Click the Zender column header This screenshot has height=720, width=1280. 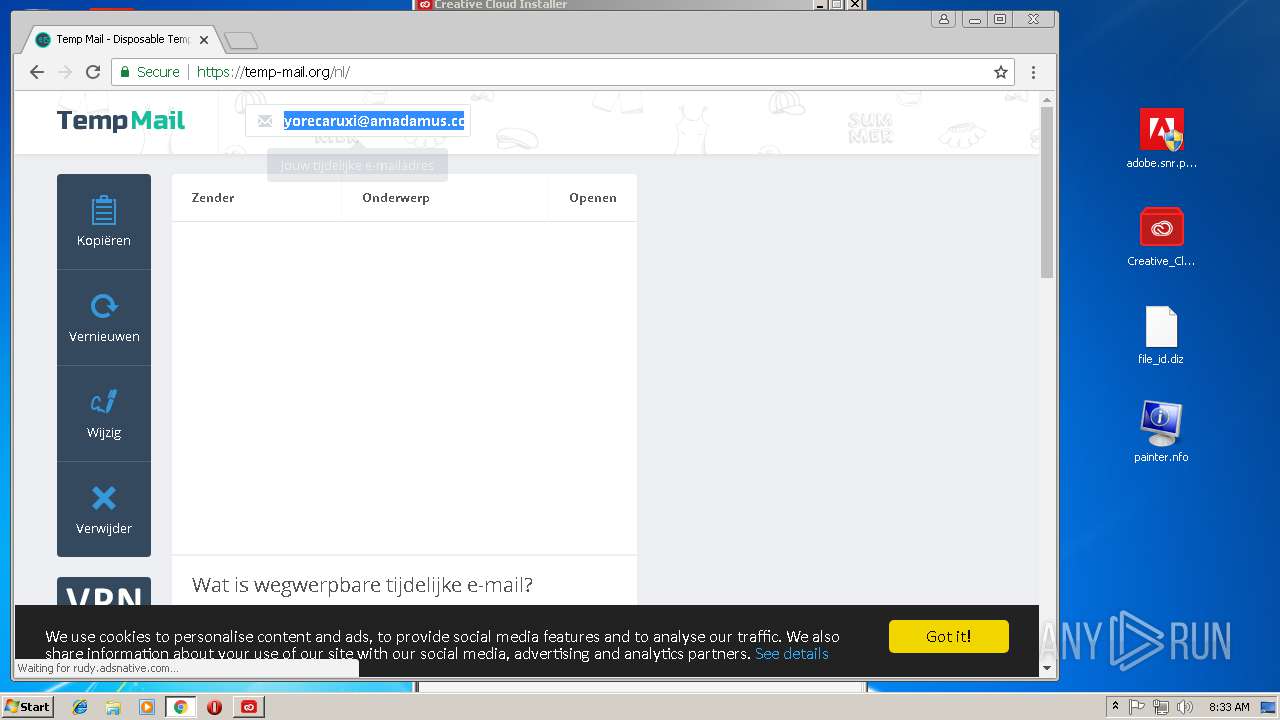(213, 198)
